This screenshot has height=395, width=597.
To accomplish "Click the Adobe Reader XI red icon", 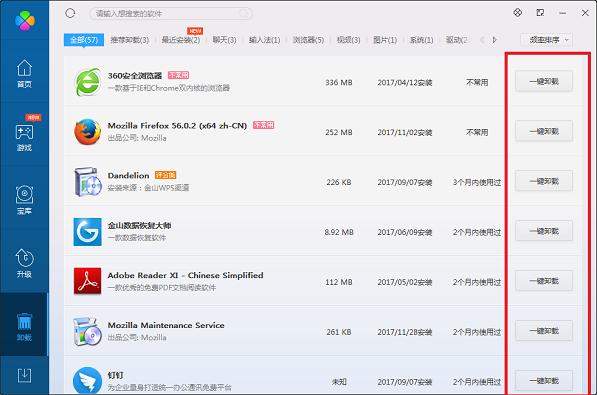I will click(88, 281).
